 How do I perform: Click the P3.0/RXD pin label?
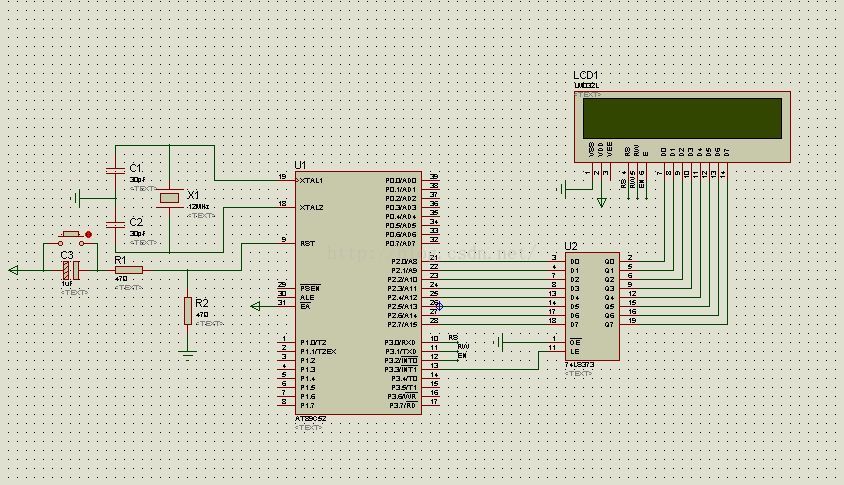tap(400, 343)
